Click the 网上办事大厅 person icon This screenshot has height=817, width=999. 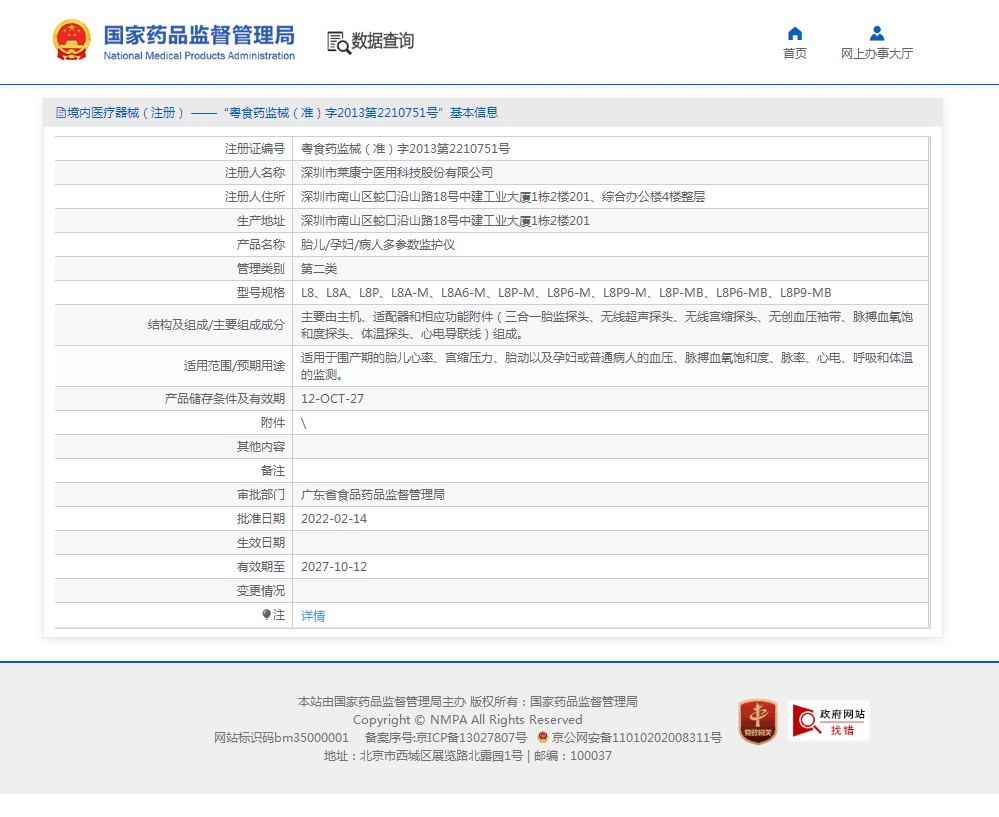[876, 33]
